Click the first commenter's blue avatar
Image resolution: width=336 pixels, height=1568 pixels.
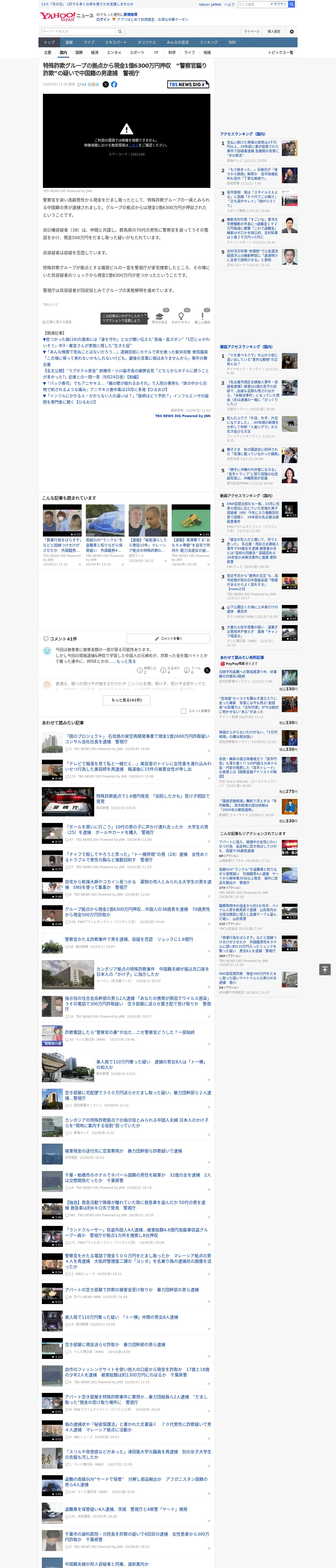(x=47, y=651)
